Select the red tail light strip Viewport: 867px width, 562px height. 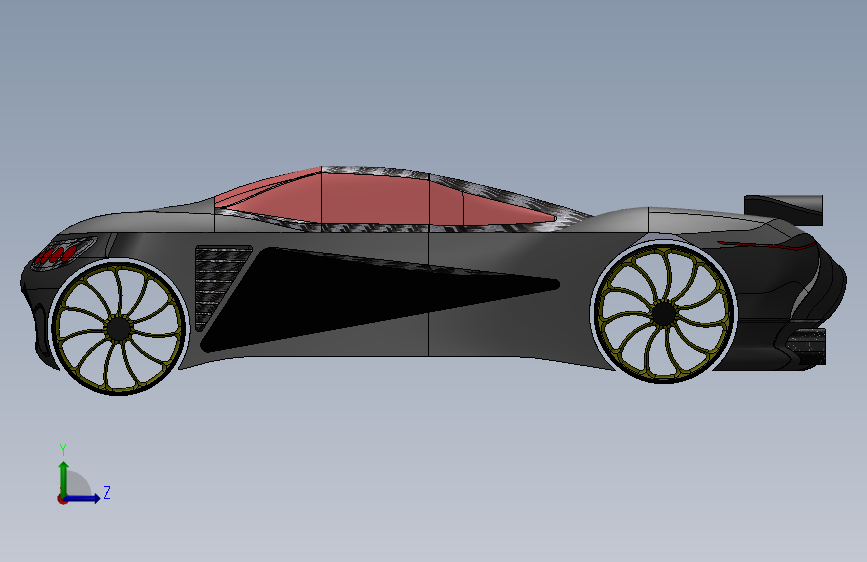[767, 245]
